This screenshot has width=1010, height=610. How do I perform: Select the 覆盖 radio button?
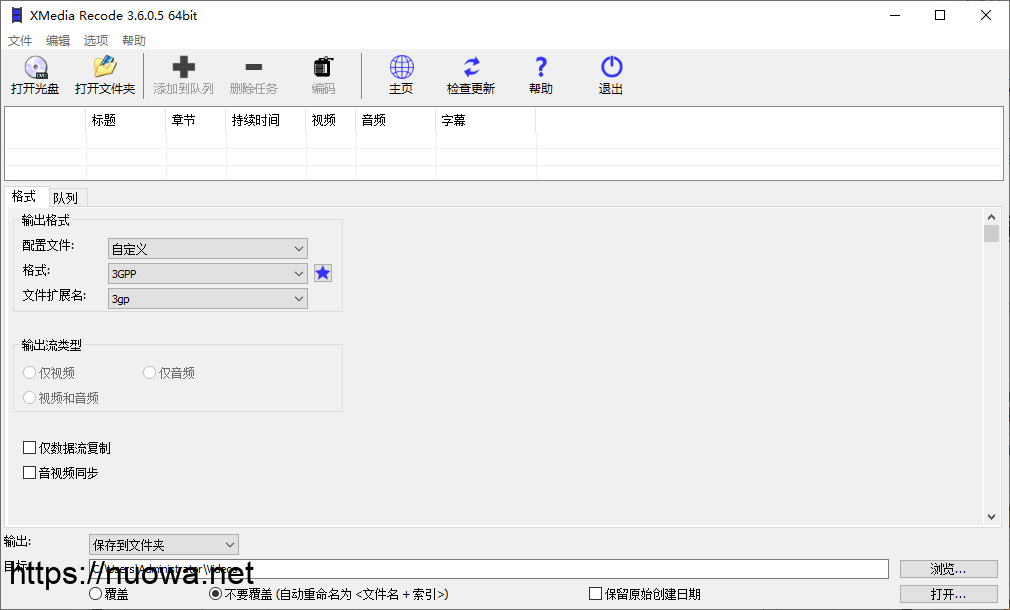coord(96,594)
